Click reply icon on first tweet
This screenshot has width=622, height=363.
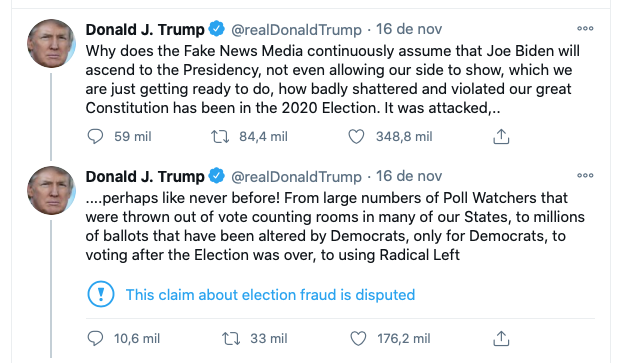point(95,136)
